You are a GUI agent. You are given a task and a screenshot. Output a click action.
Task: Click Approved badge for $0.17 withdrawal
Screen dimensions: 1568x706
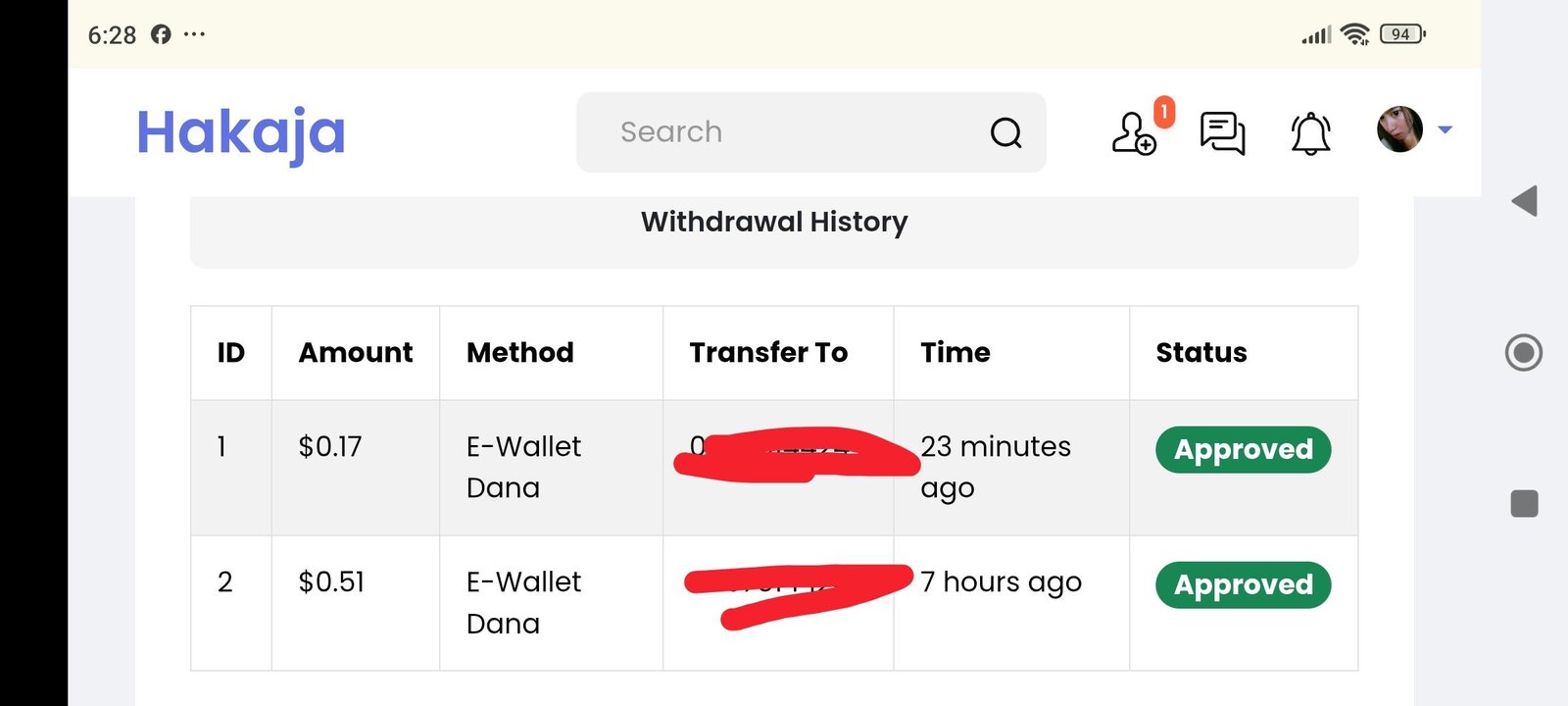1243,450
